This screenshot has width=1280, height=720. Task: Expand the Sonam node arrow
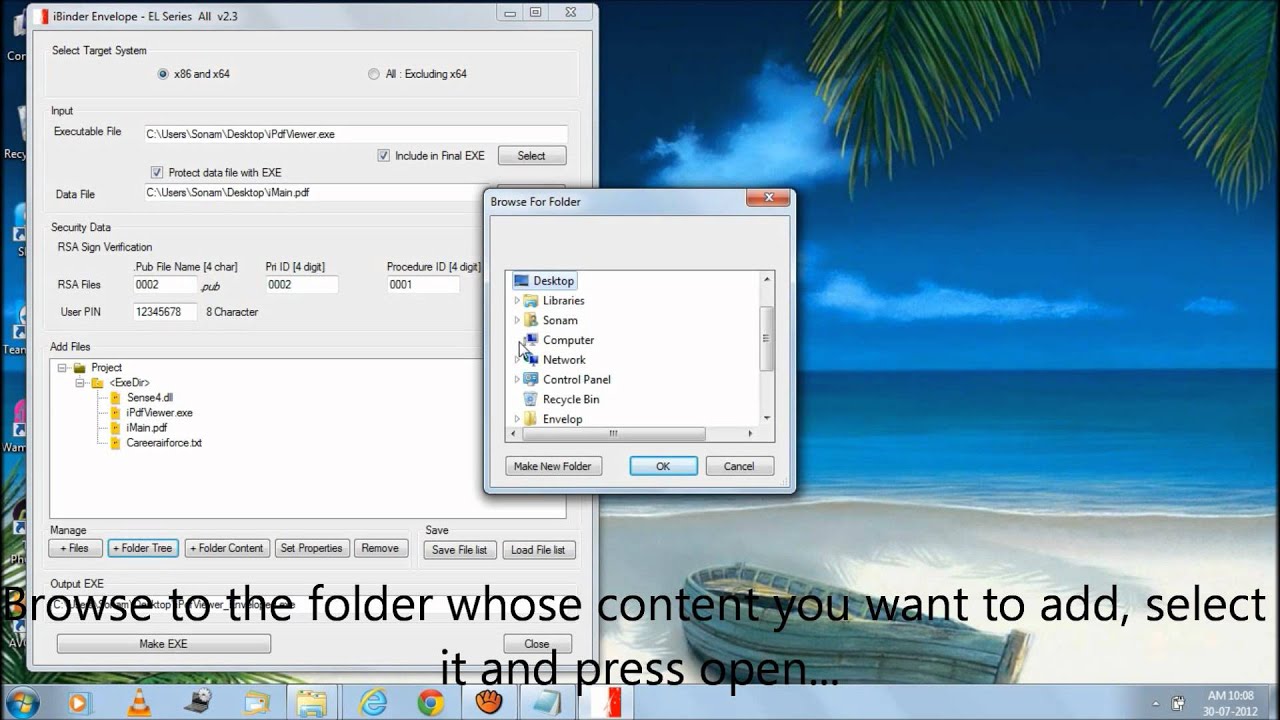click(x=517, y=320)
